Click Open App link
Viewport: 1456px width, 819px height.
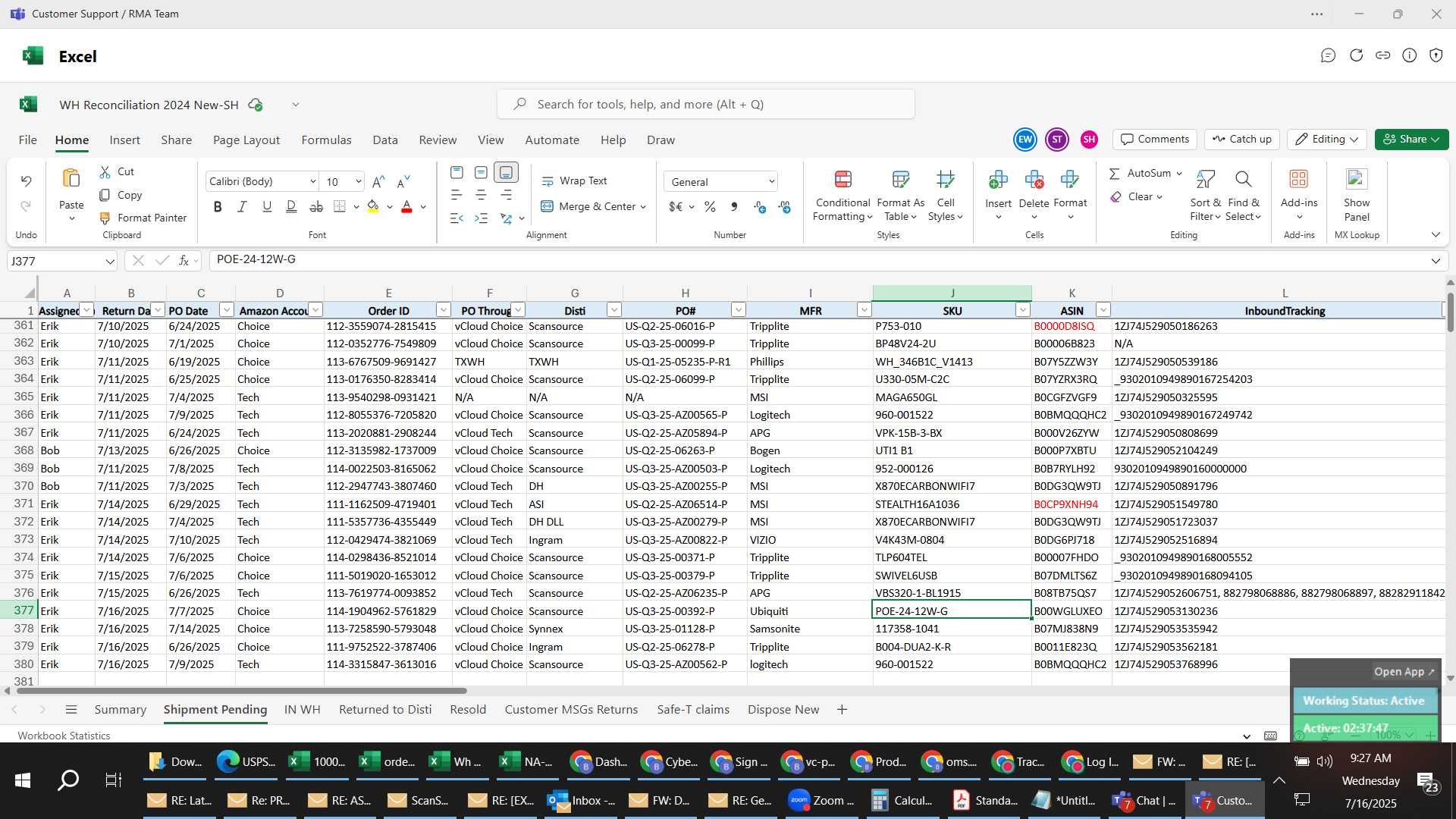pyautogui.click(x=1404, y=672)
